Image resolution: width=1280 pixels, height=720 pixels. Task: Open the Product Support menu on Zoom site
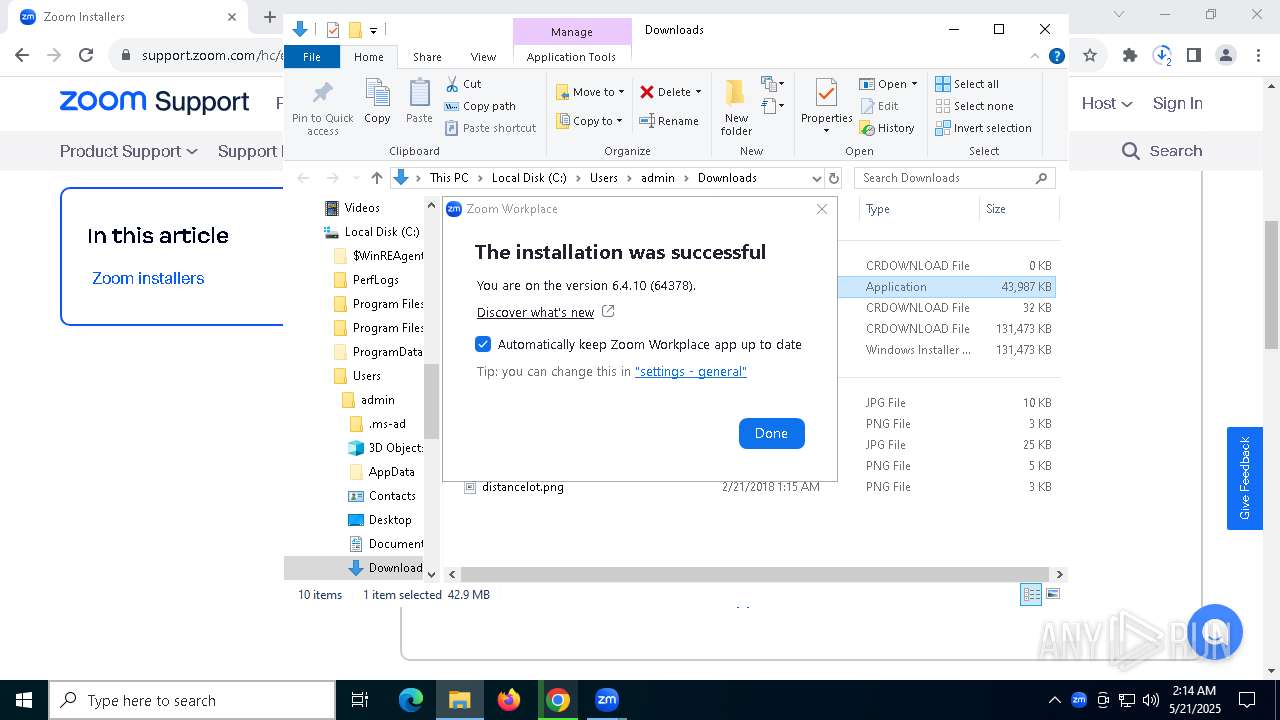coord(128,151)
